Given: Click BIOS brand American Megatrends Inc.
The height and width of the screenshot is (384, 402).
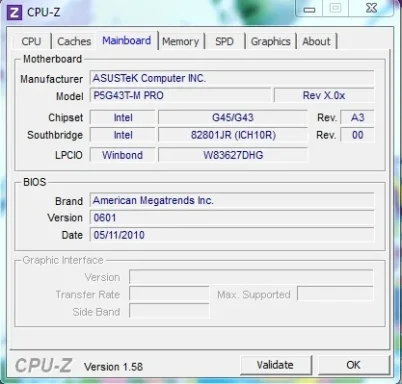Looking at the screenshot, I should [232, 200].
